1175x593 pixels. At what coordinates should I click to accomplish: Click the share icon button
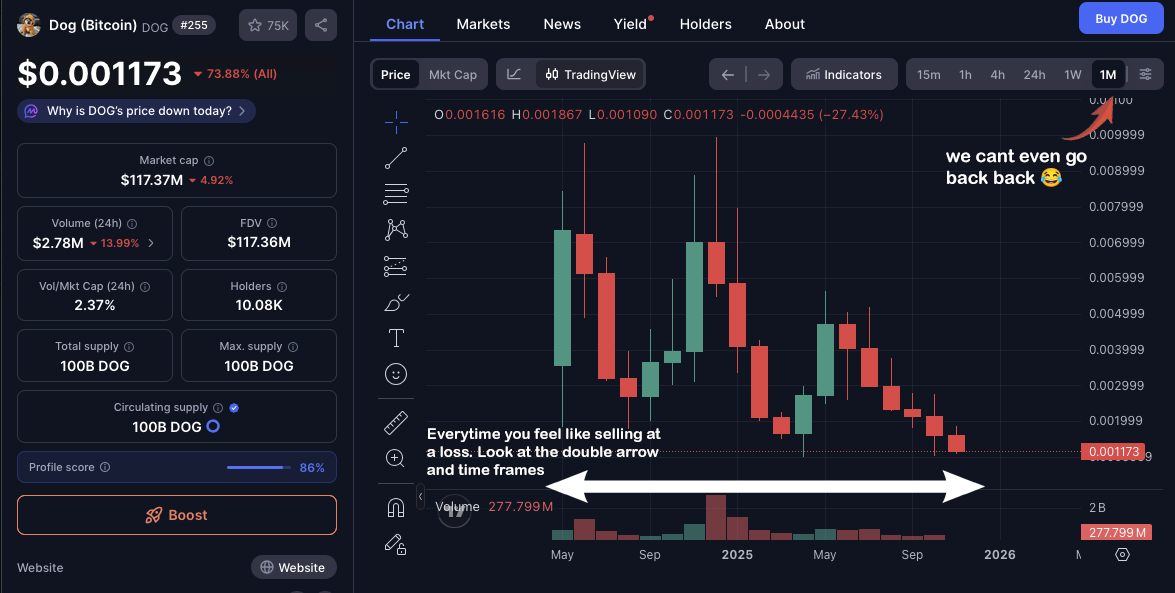pos(321,25)
